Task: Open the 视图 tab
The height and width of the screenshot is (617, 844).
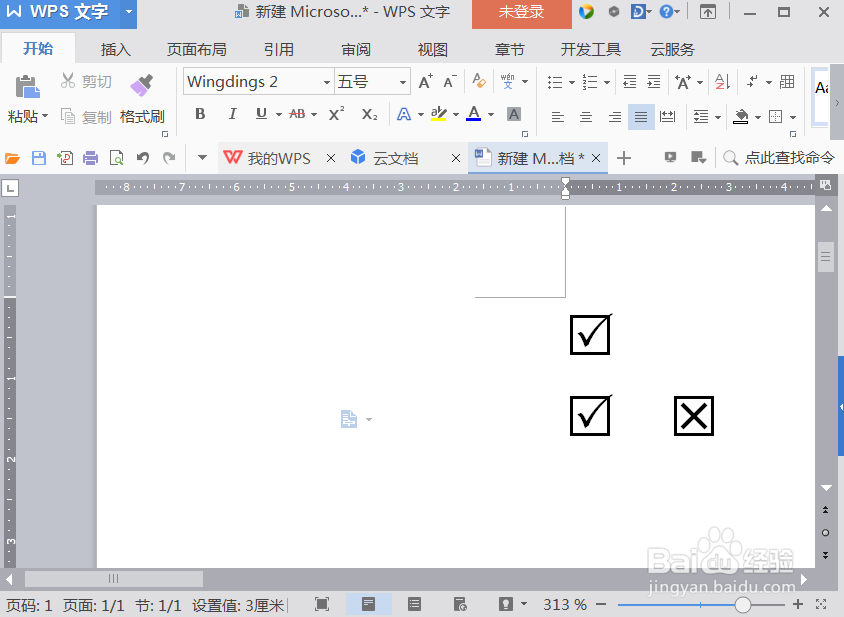Action: coord(433,50)
